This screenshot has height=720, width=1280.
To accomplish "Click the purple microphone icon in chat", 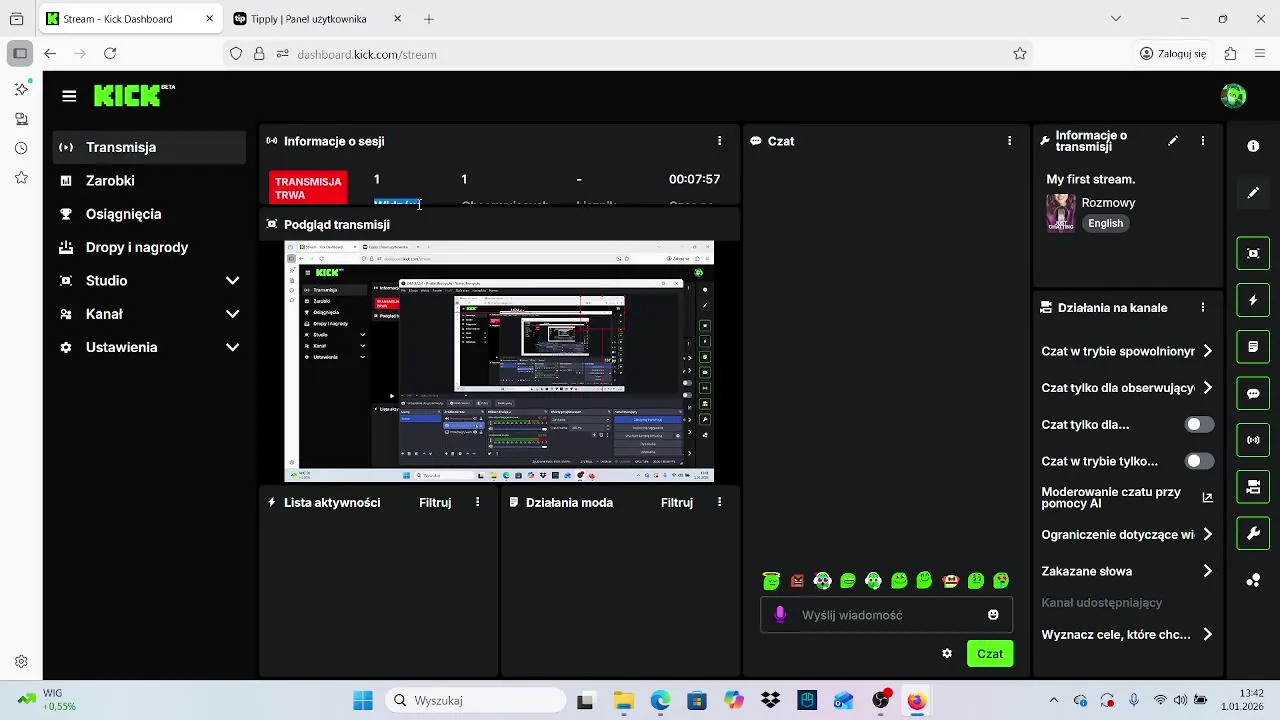I will 780,615.
